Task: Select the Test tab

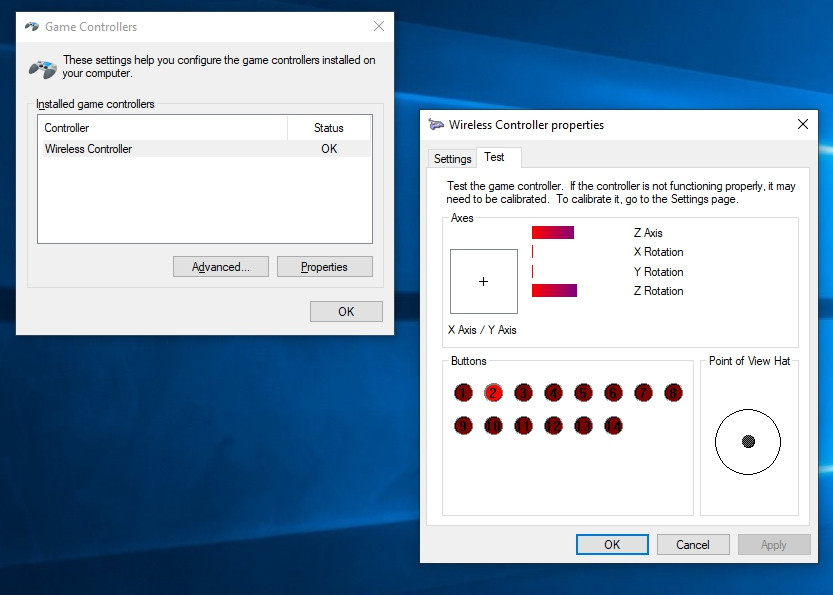Action: click(x=495, y=158)
